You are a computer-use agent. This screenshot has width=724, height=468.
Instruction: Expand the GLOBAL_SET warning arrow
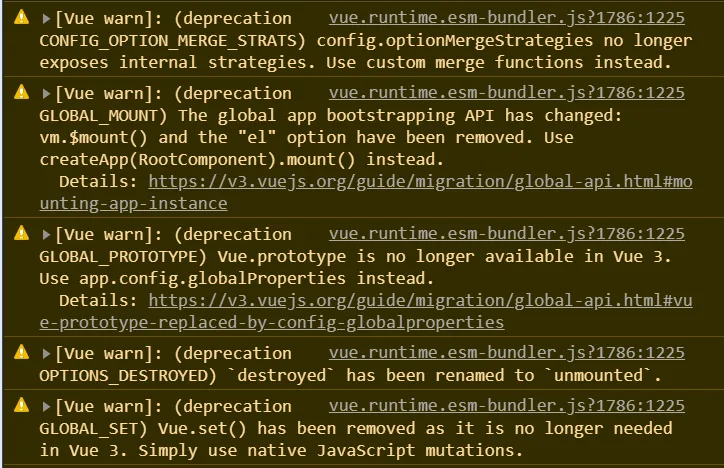click(46, 407)
